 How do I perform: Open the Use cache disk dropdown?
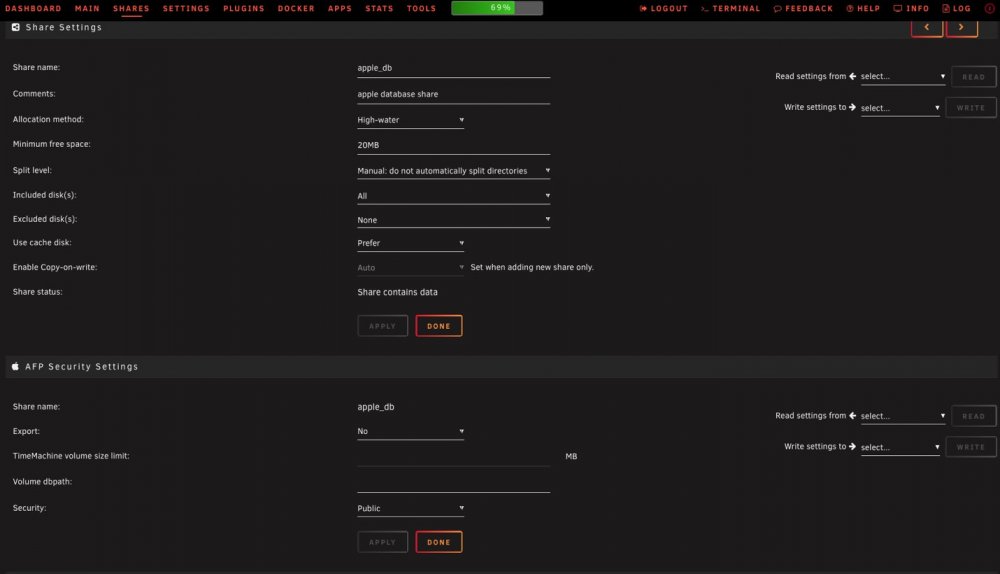(411, 243)
